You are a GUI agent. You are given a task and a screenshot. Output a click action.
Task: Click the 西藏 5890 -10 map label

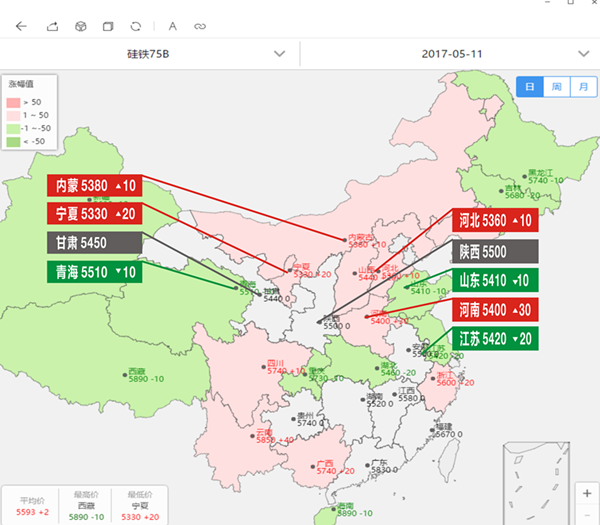click(x=146, y=375)
